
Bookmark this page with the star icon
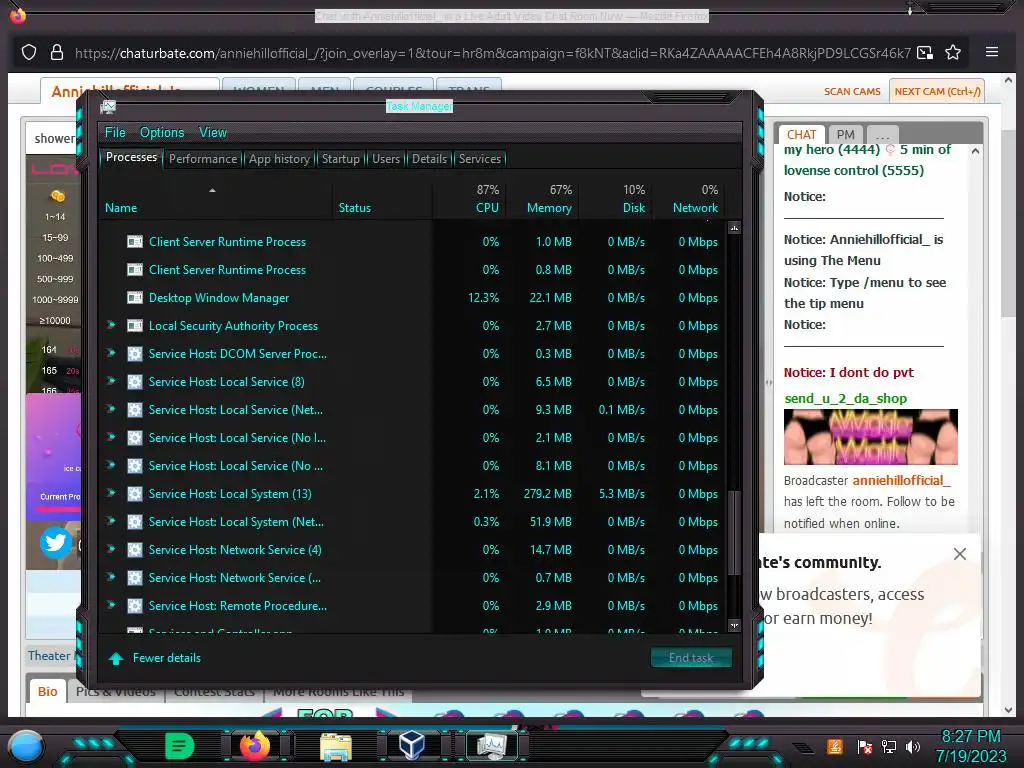click(953, 52)
